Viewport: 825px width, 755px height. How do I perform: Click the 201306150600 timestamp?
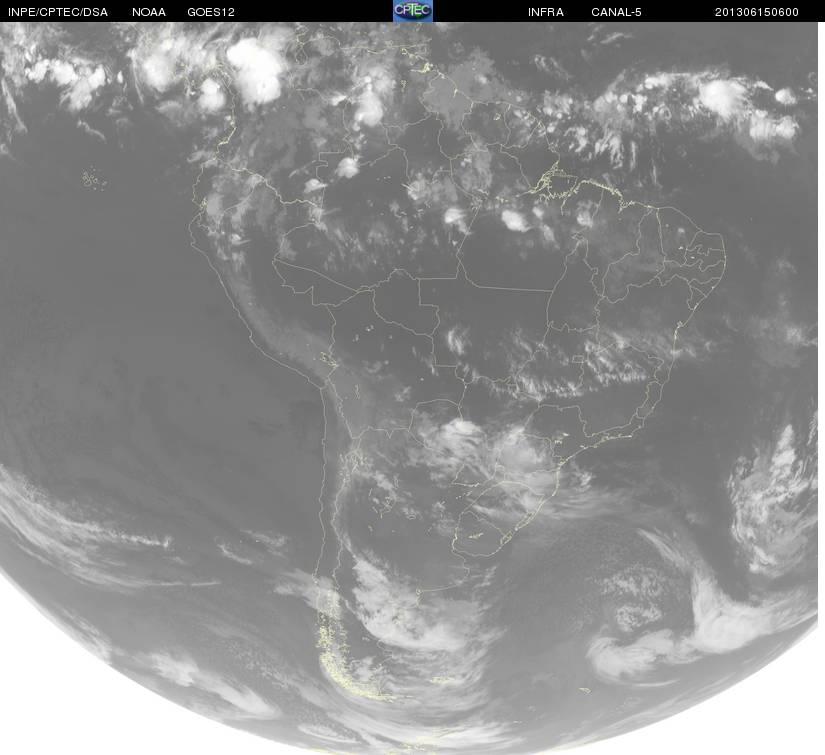point(757,12)
